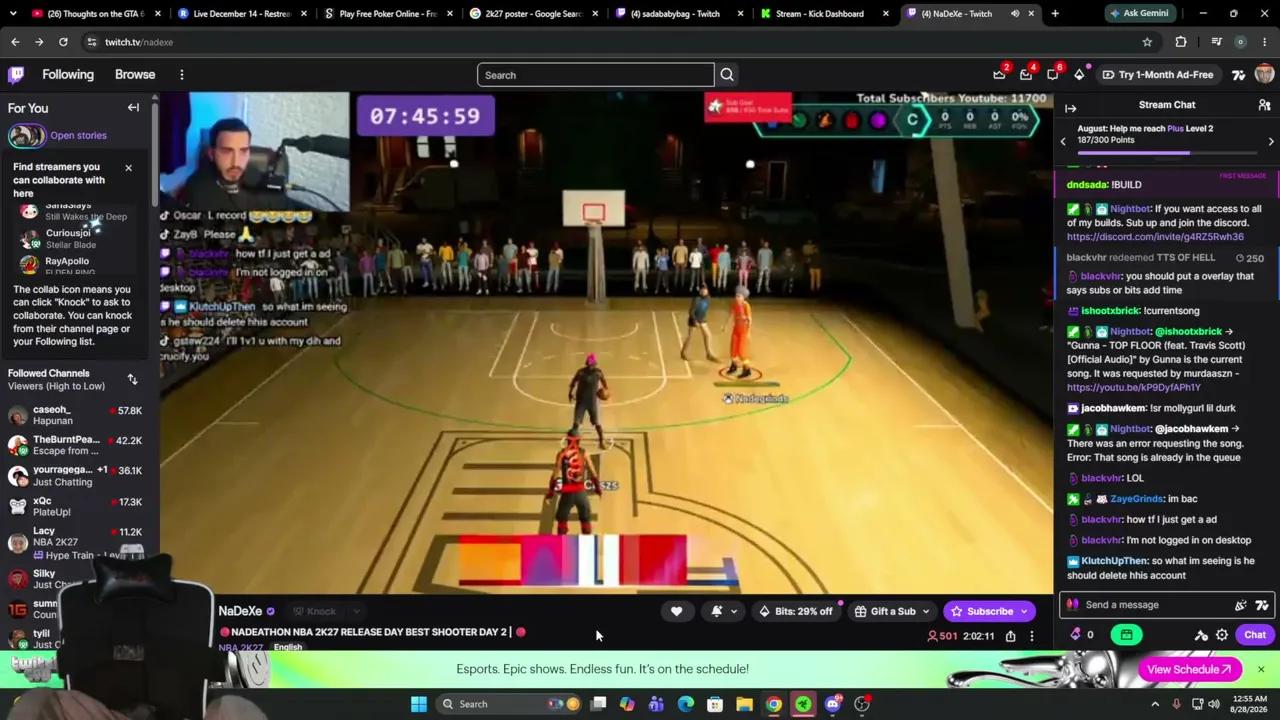Collapse the For You sidebar
This screenshot has height=720, width=1280.
pyautogui.click(x=133, y=108)
